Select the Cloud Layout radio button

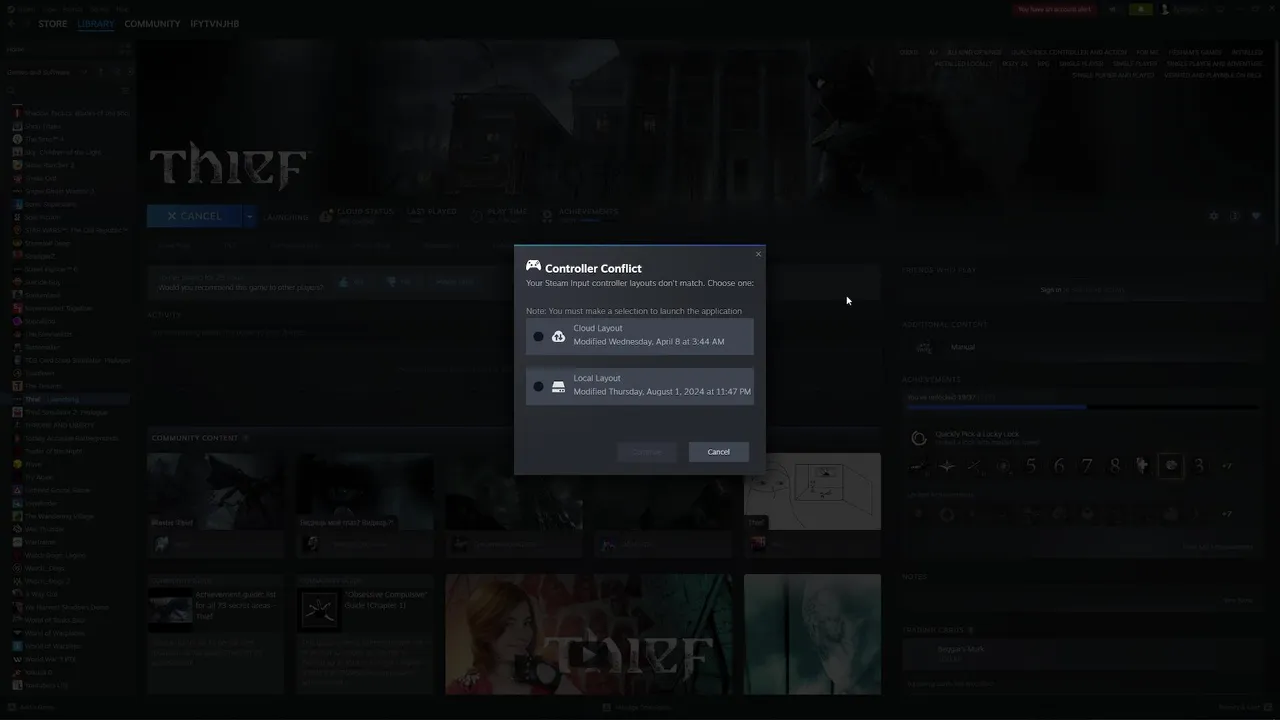pos(538,336)
